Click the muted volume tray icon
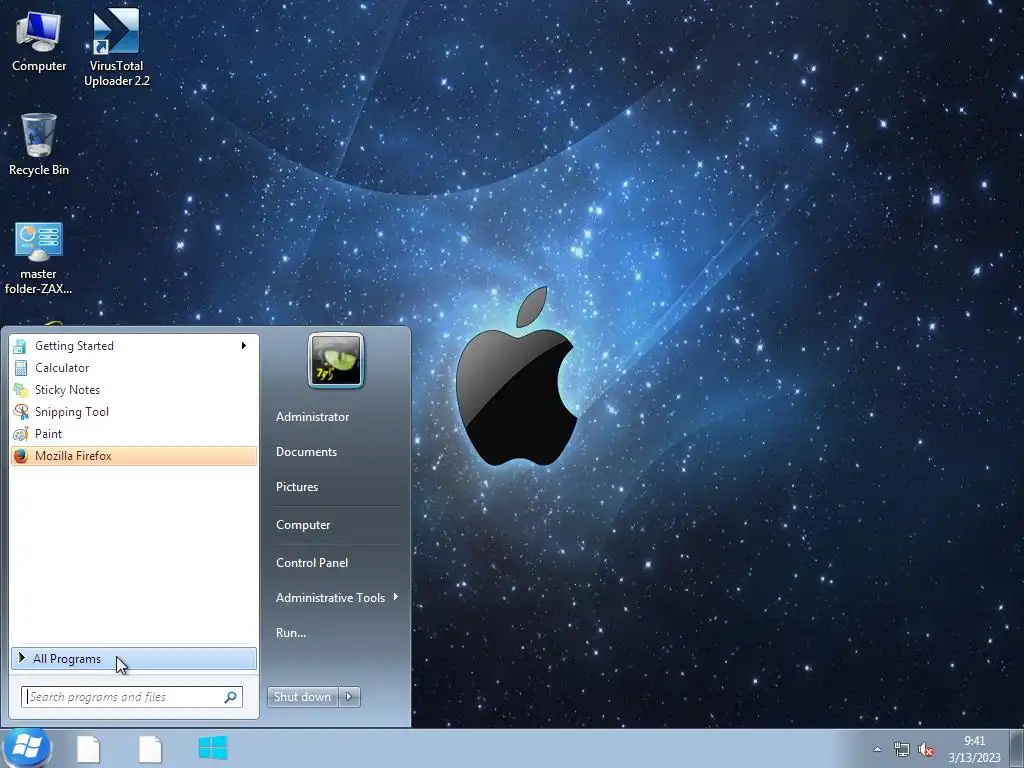The image size is (1024, 768). (x=925, y=750)
